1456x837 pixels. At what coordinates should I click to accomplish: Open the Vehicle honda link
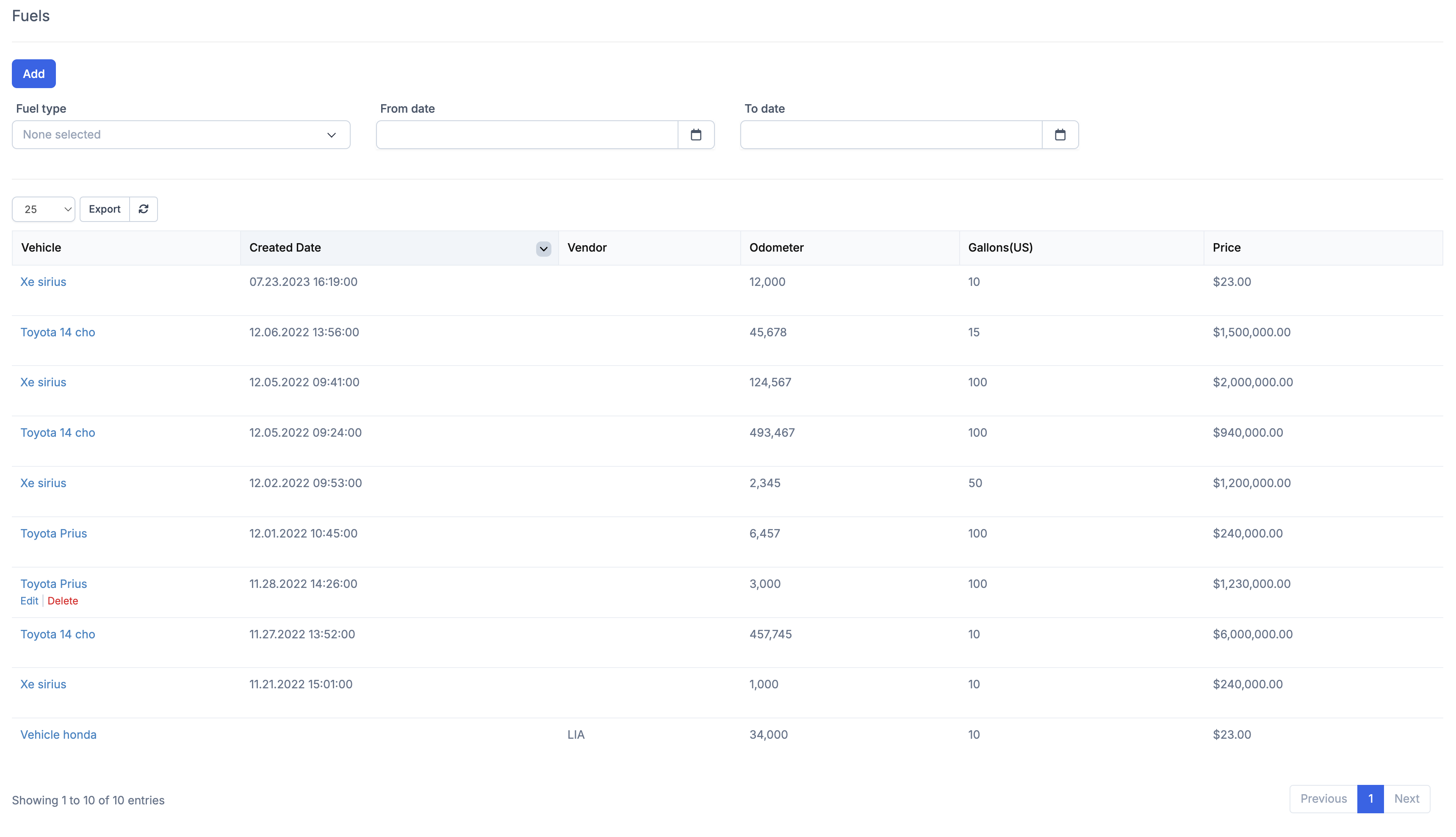58,734
